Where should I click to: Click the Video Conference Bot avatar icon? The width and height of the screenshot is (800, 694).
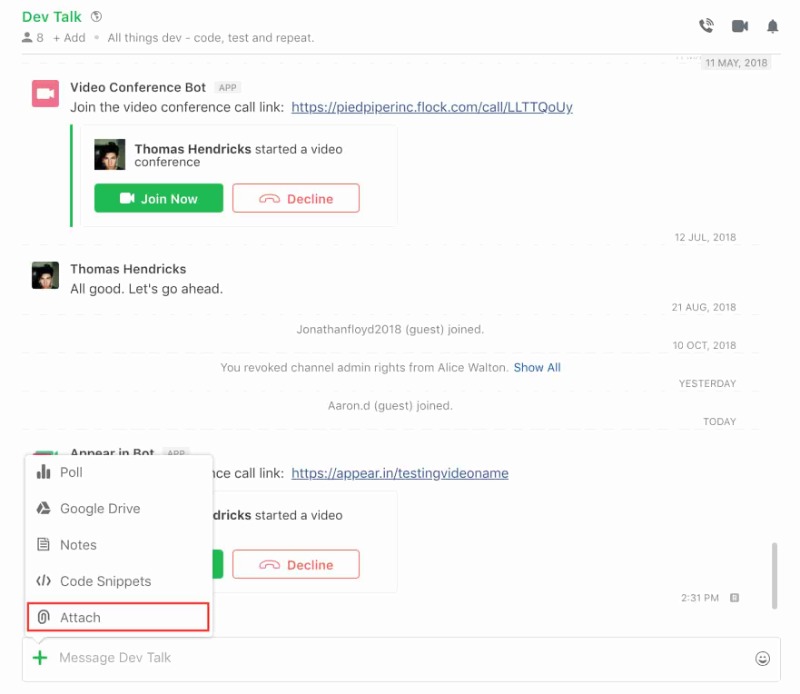point(45,93)
